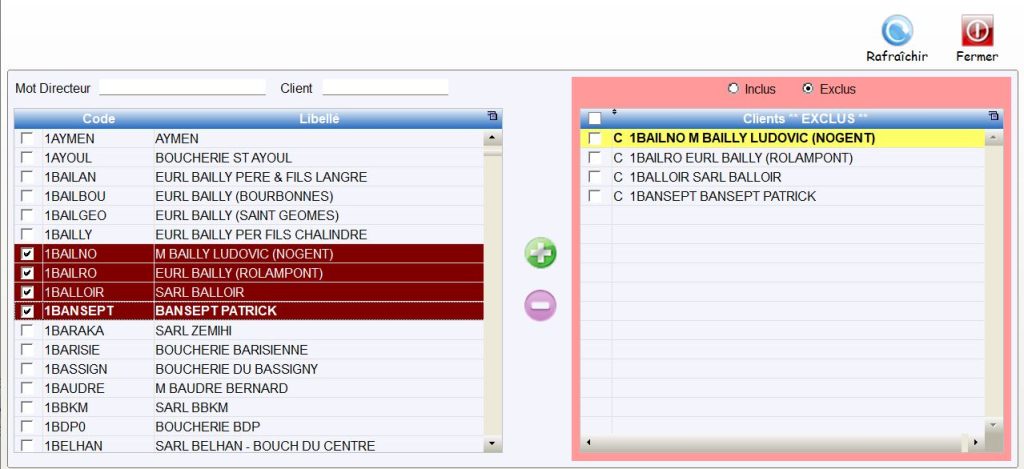This screenshot has width=1024, height=469.
Task: Click the Rafraîchir refresh icon
Action: pos(896,31)
